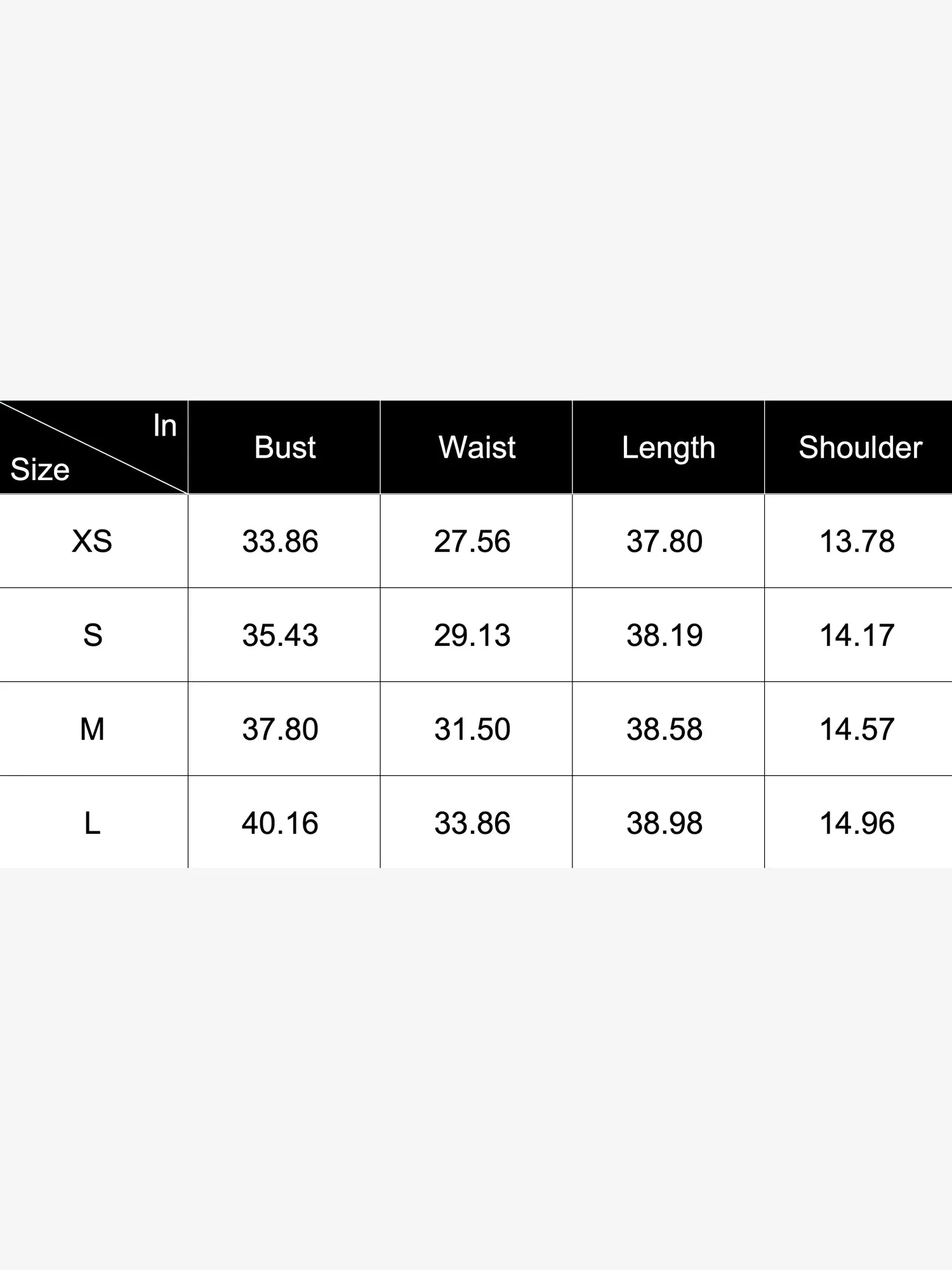The width and height of the screenshot is (952, 1270).
Task: Select the Shoulder column header
Action: tap(860, 447)
